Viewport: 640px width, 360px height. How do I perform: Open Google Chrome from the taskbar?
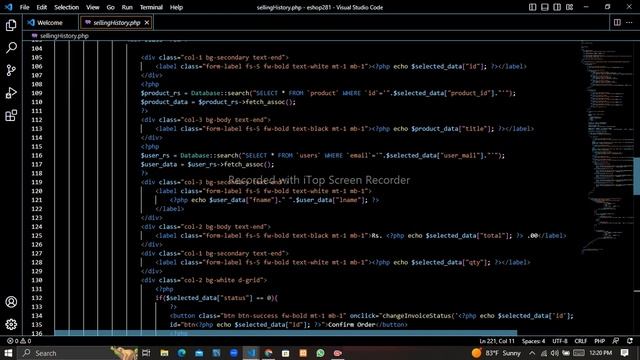[268, 353]
